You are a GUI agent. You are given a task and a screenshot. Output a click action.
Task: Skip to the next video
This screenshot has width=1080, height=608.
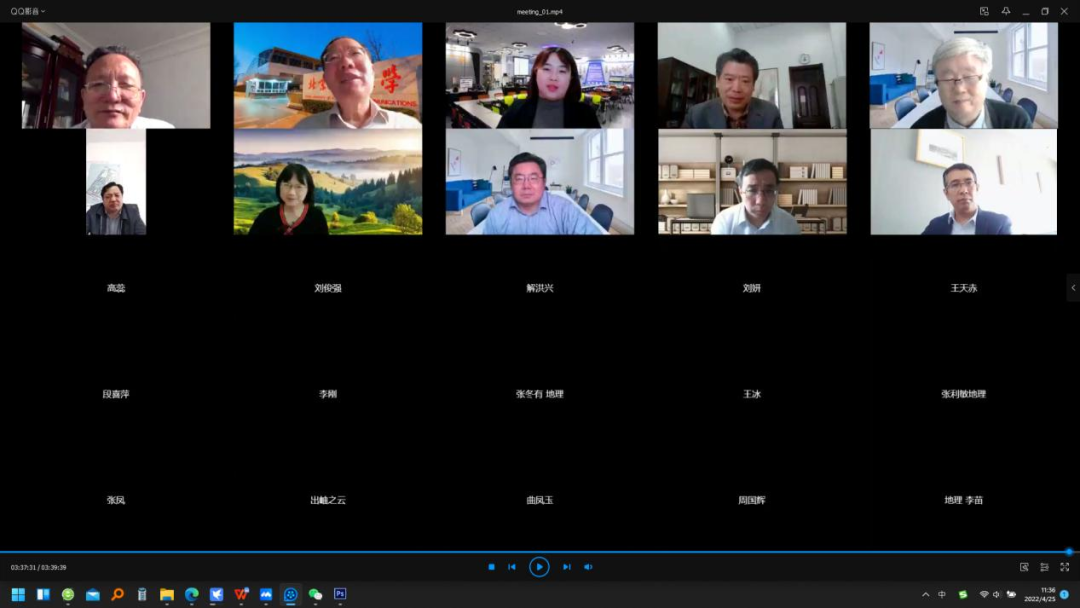point(566,567)
